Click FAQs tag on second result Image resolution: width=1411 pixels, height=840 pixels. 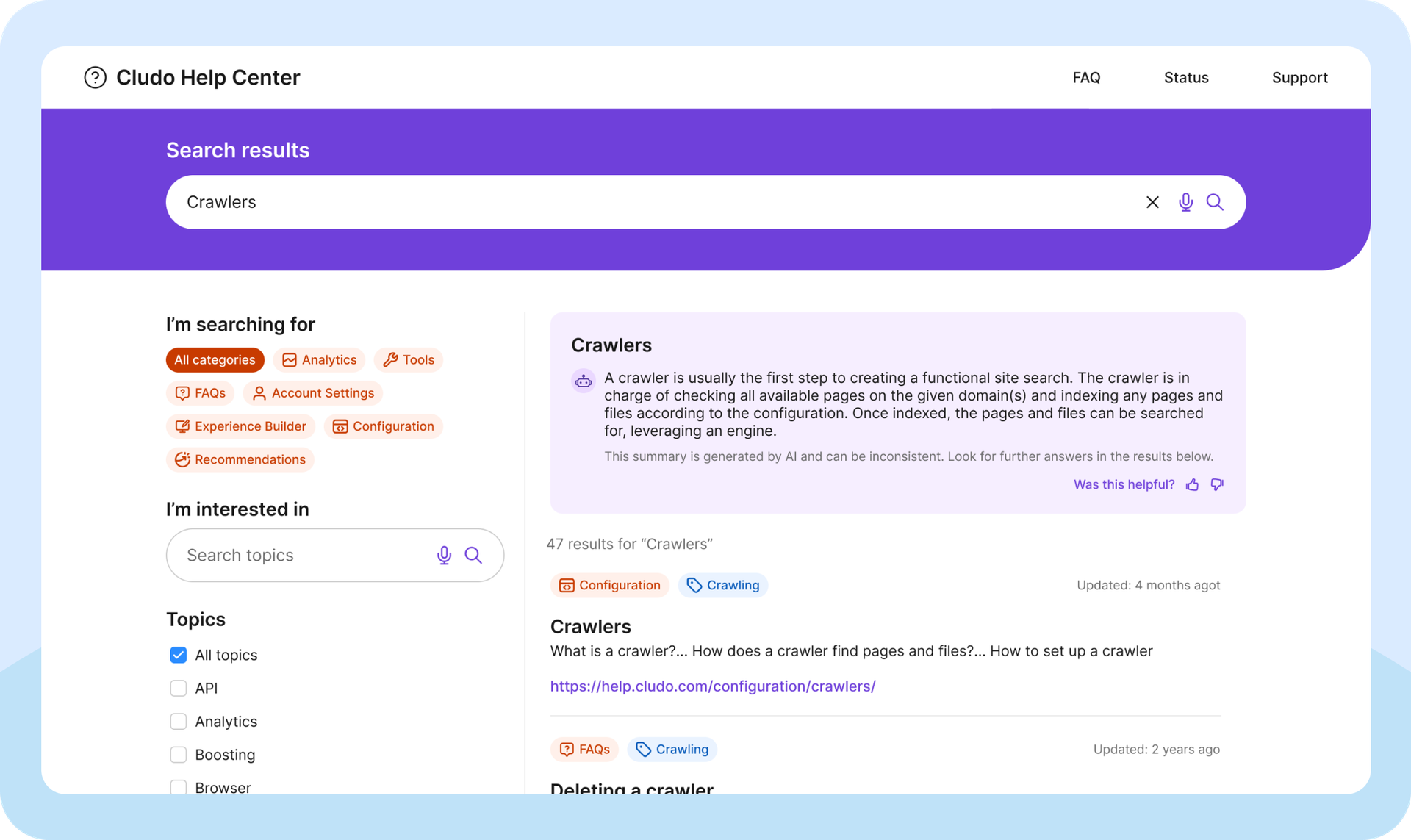(x=584, y=749)
